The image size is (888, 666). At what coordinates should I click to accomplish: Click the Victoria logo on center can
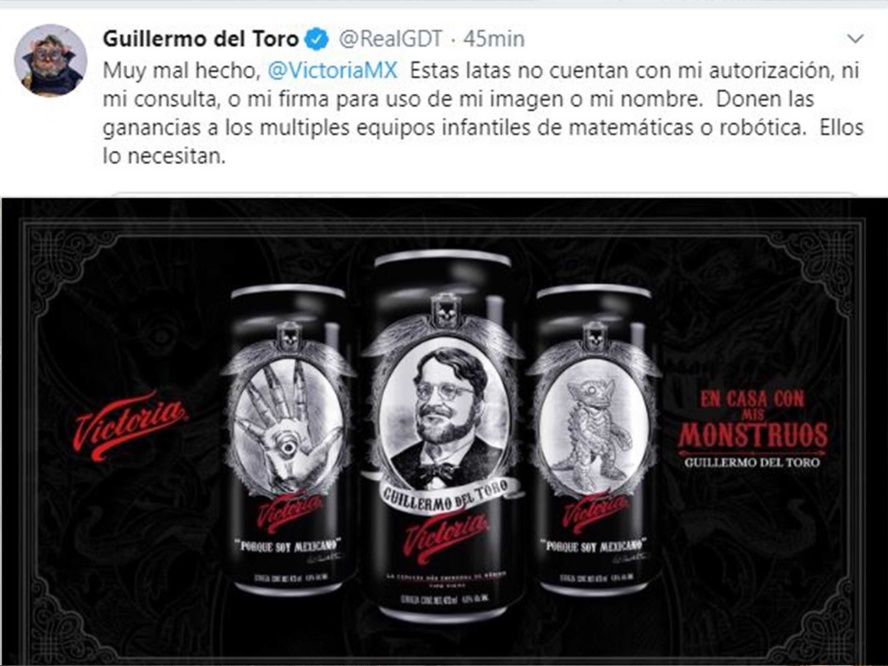[445, 536]
